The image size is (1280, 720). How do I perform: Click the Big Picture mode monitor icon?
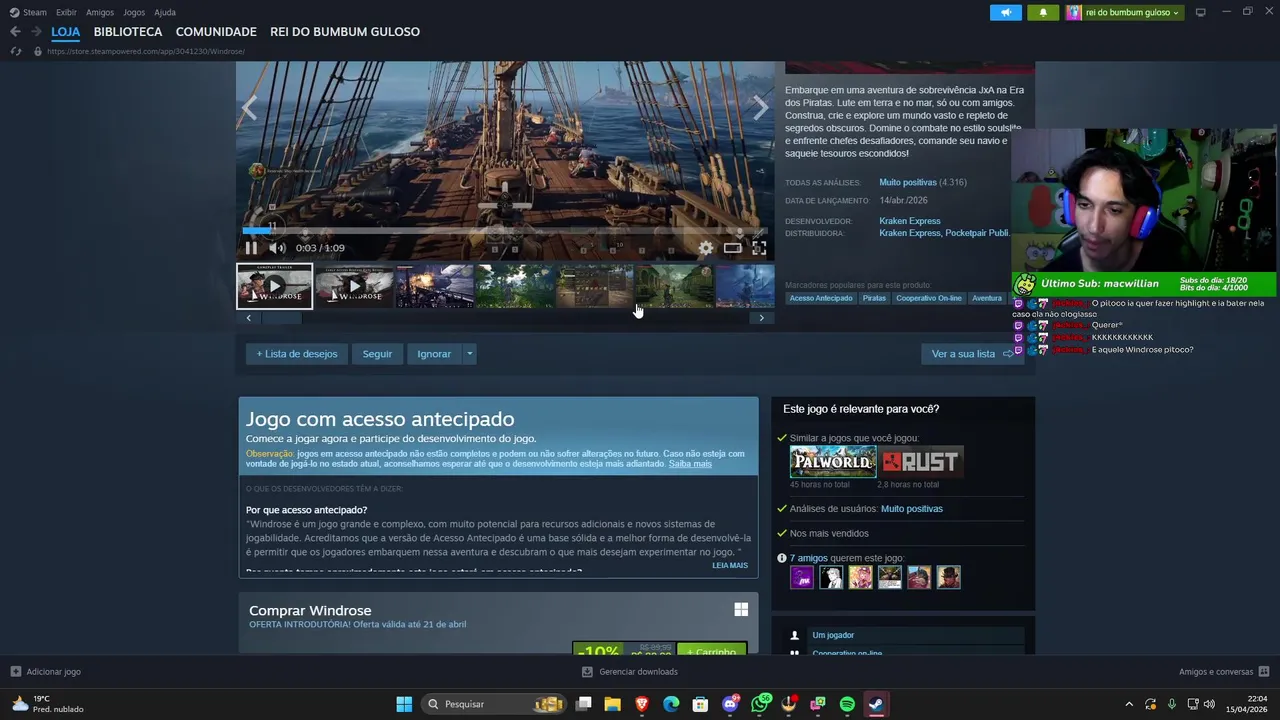click(1201, 12)
